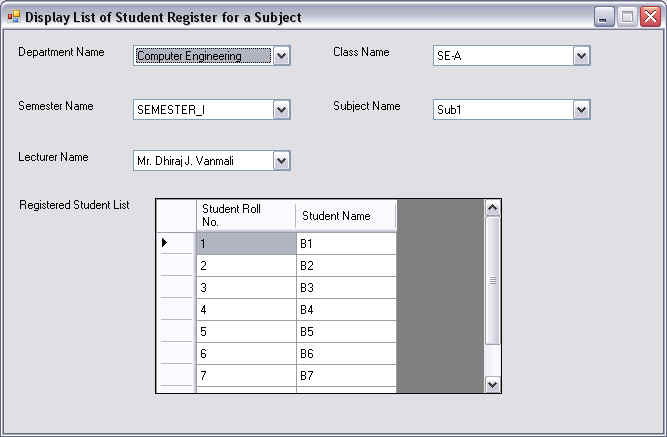Click the grid scroll down arrow
The image size is (667, 437).
tap(492, 384)
